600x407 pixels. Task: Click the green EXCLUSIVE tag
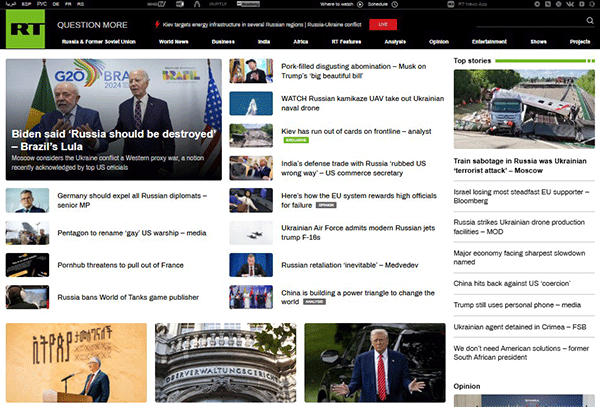point(296,140)
